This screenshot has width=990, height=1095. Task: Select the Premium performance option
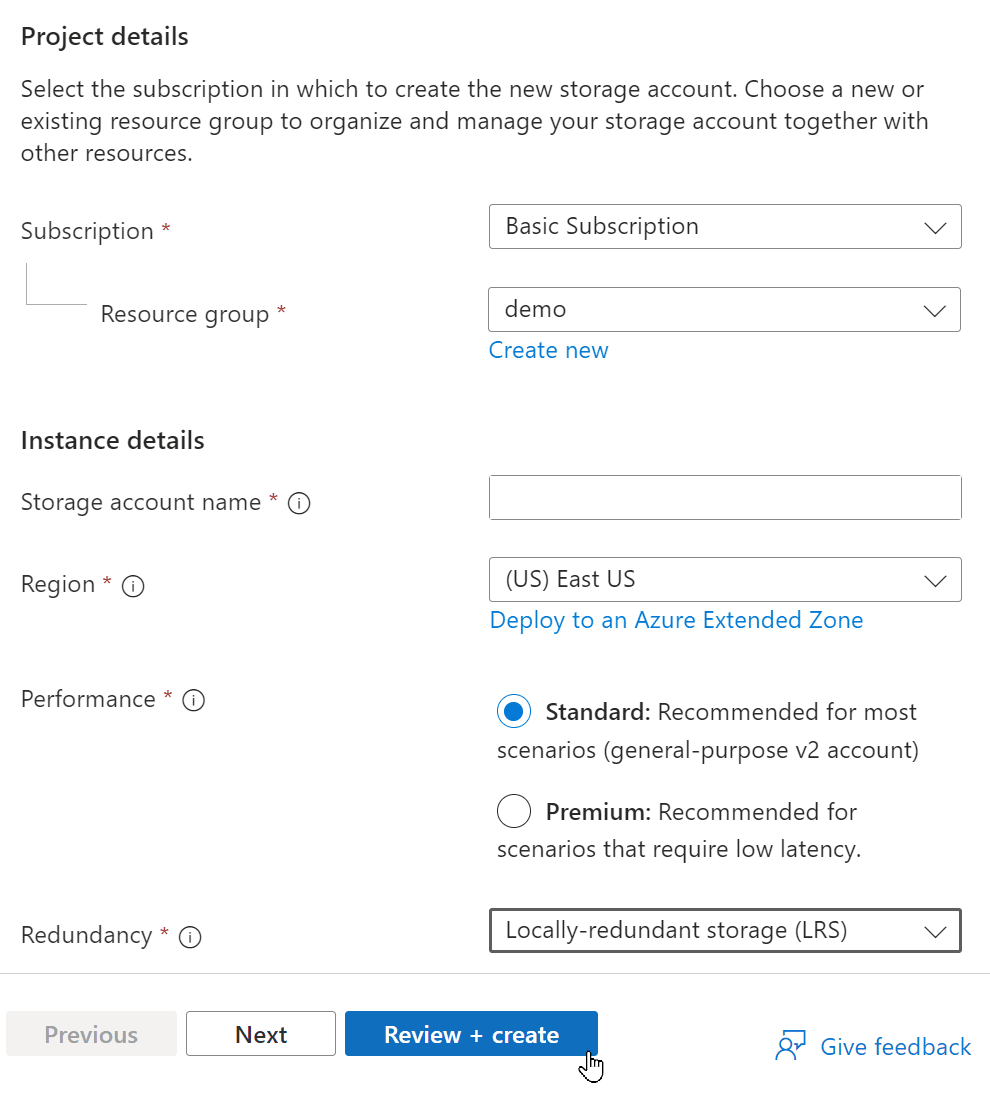513,811
